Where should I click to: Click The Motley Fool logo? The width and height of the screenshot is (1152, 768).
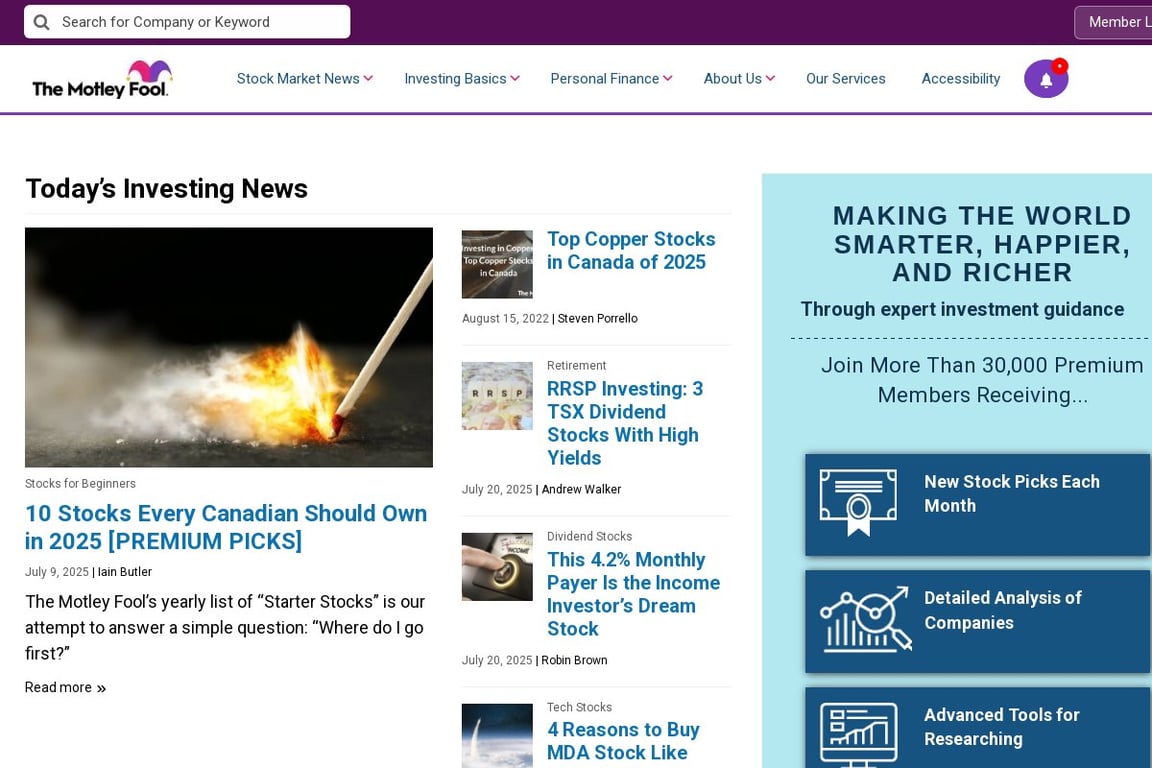tap(101, 79)
